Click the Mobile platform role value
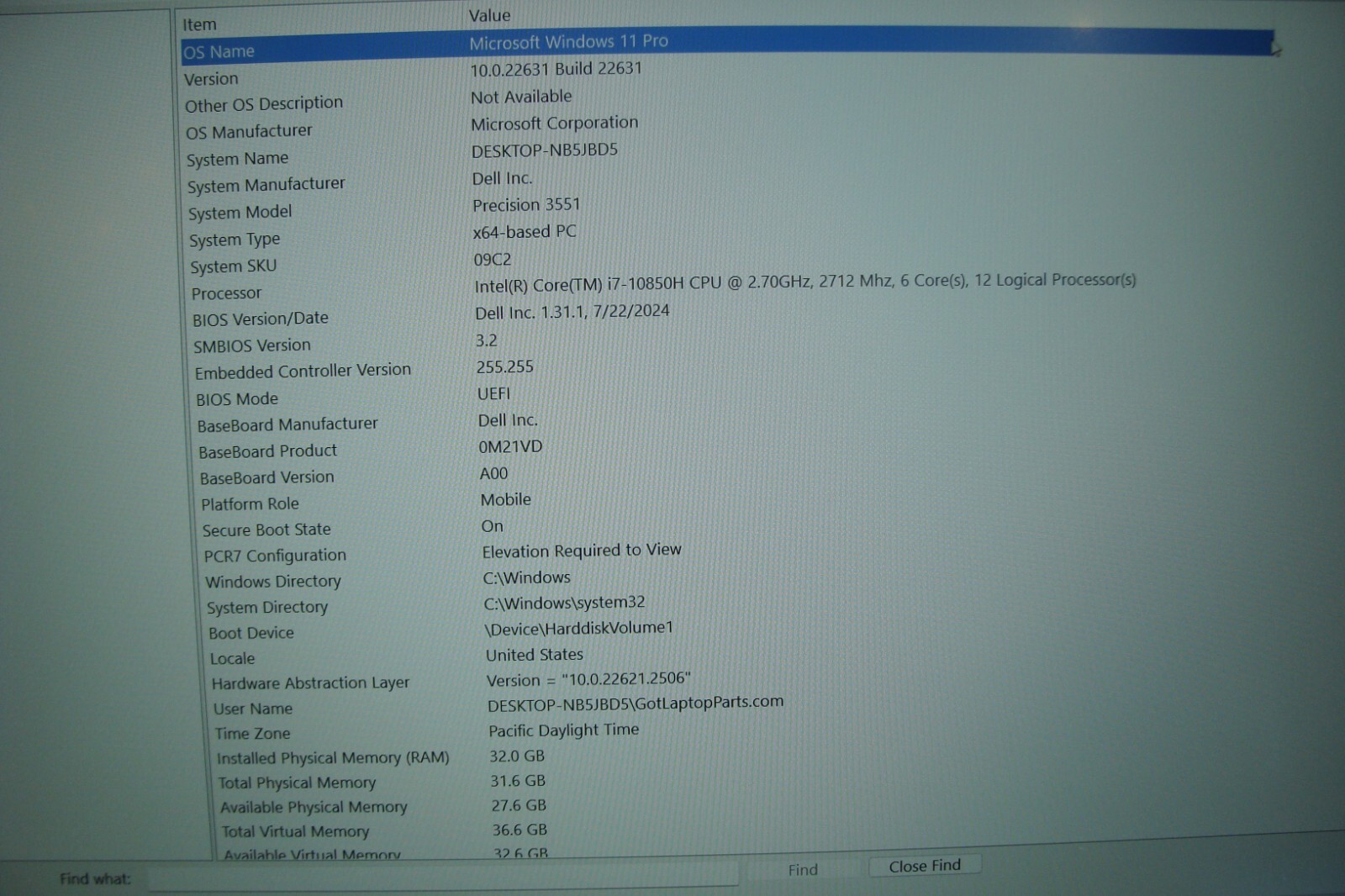Screen dimensions: 1345x896 click(505, 499)
